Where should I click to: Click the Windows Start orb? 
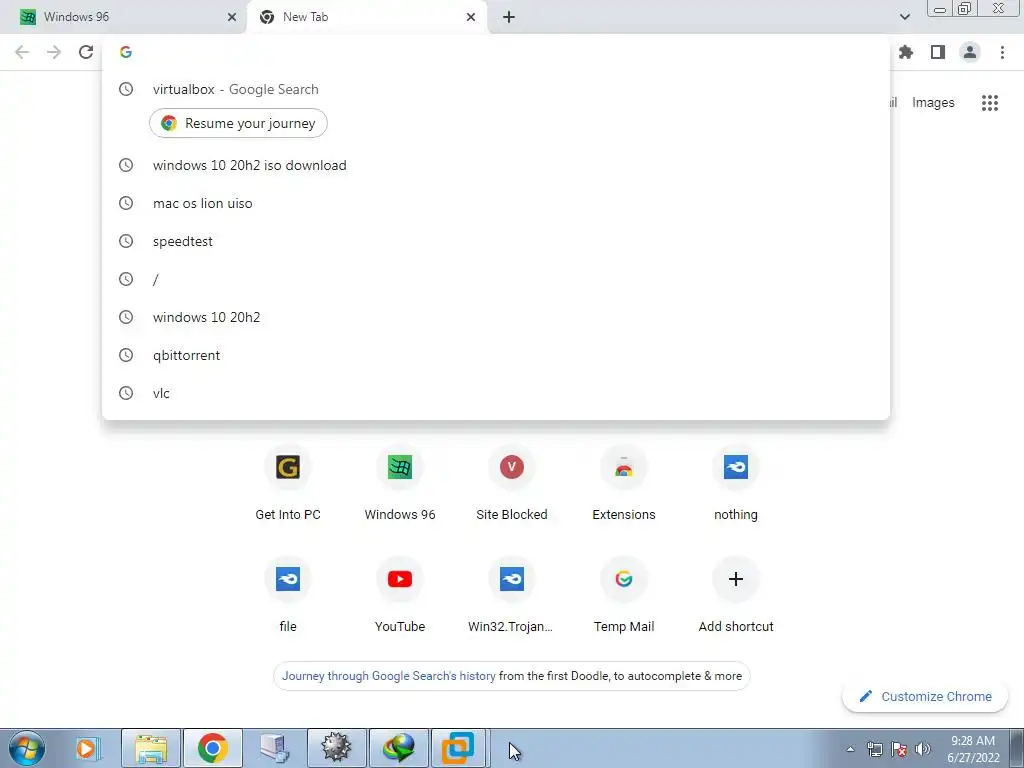(x=27, y=748)
